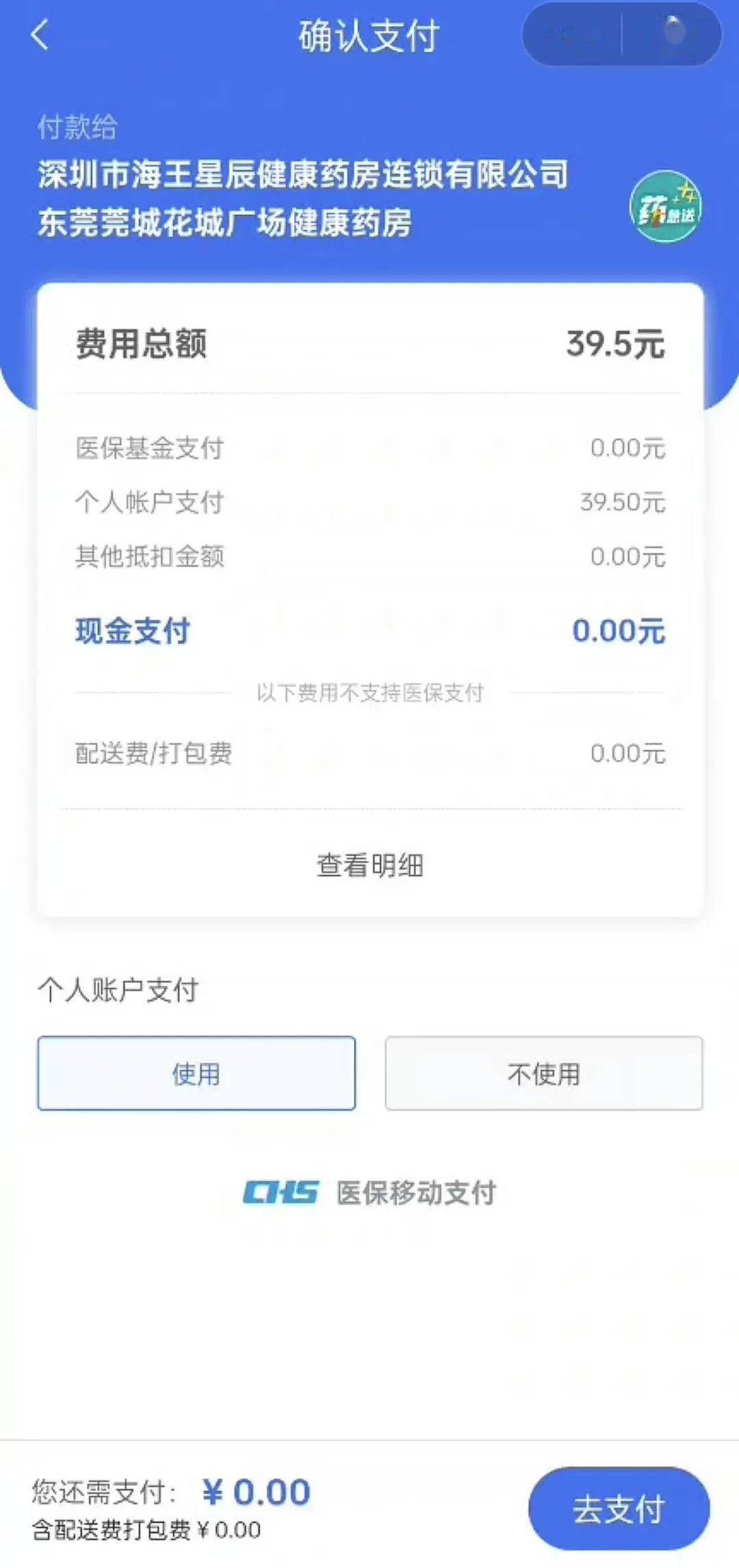Tap the 确认支付 page title
Viewport: 739px width, 1568px height.
(x=369, y=36)
